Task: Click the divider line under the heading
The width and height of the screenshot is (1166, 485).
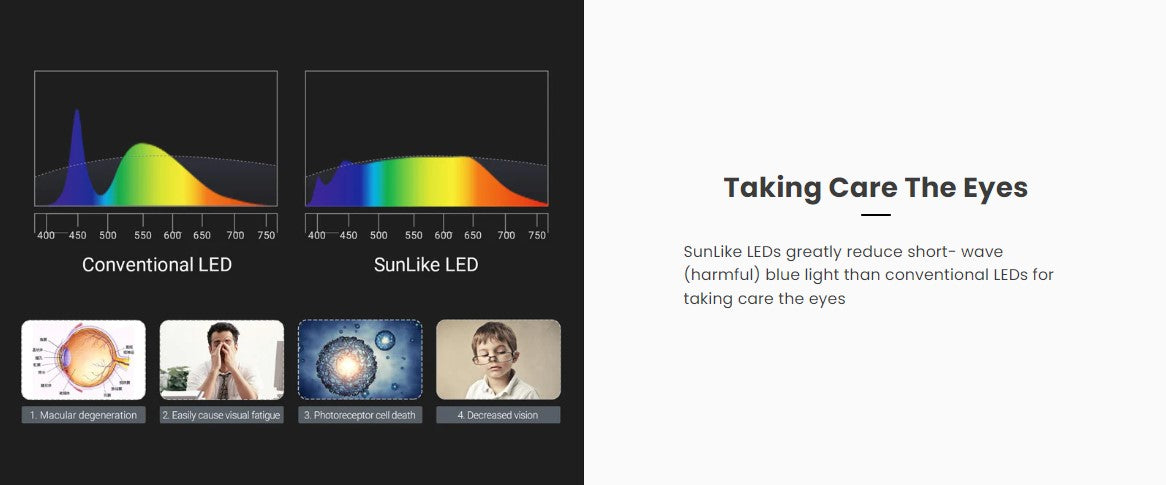Action: tap(875, 215)
